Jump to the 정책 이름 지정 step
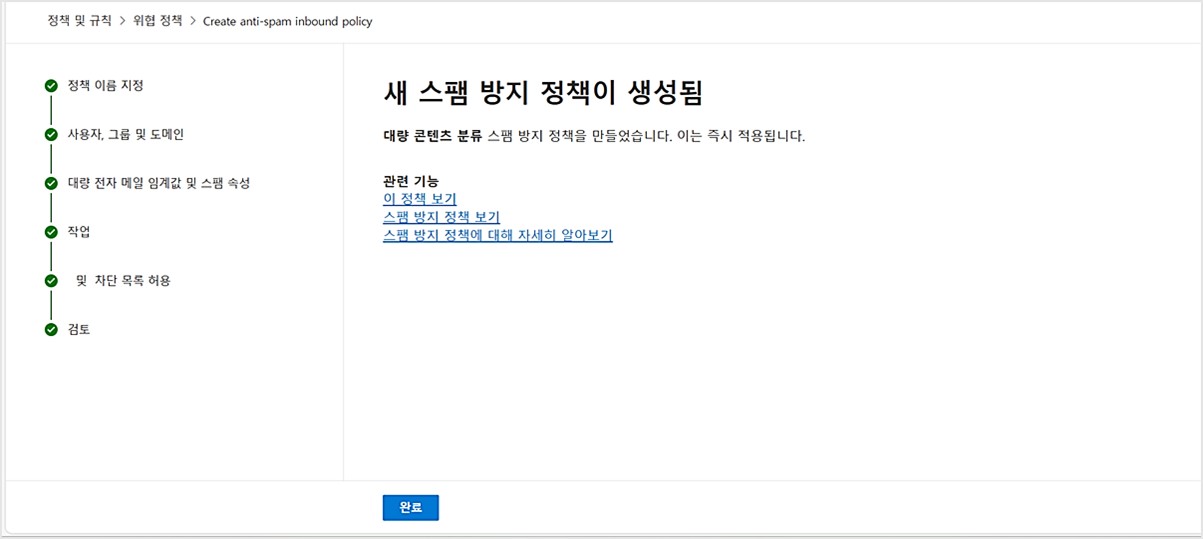The height and width of the screenshot is (539, 1203). coord(105,86)
